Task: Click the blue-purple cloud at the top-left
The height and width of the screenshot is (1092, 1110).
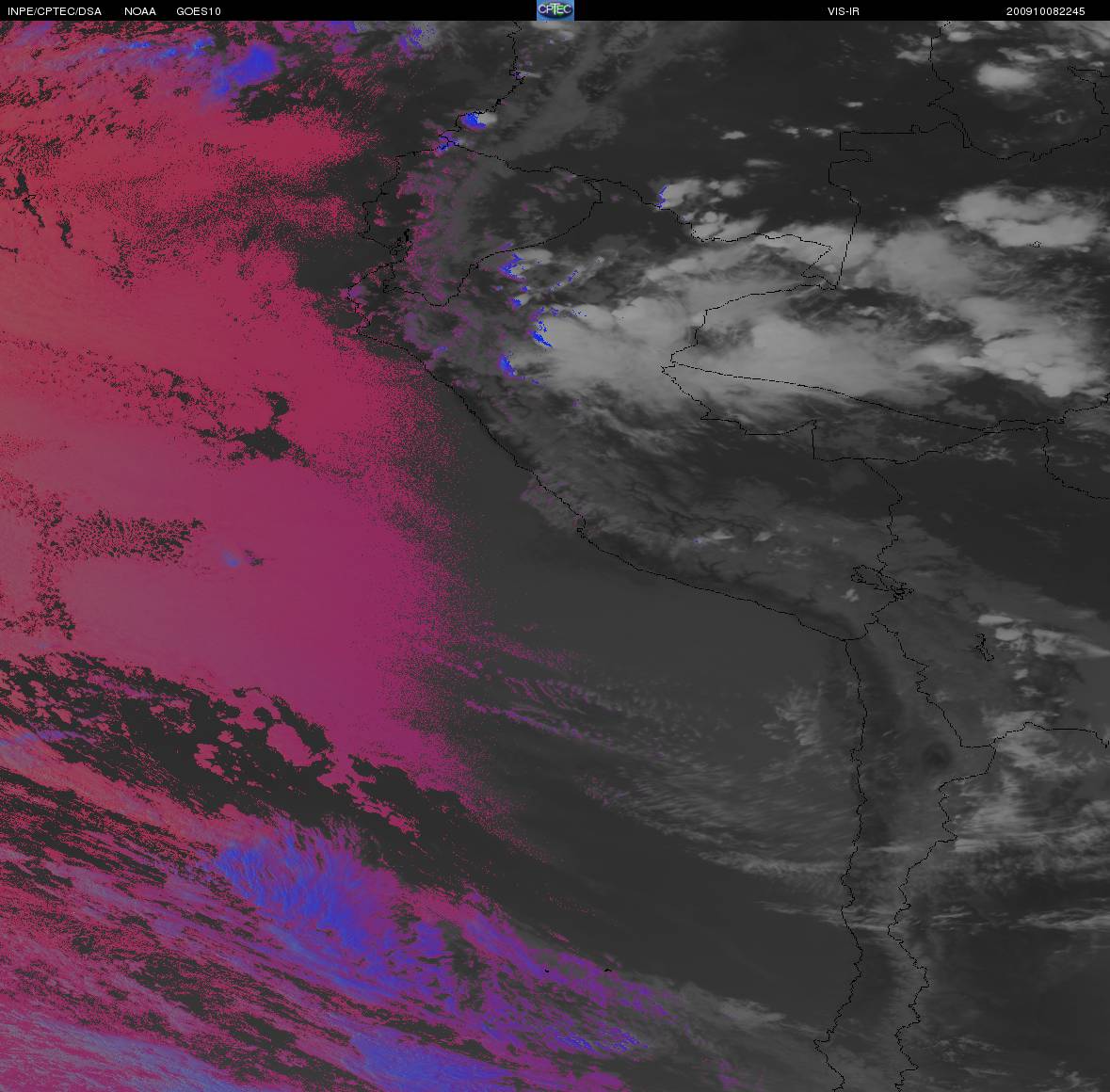Action: [x=252, y=62]
